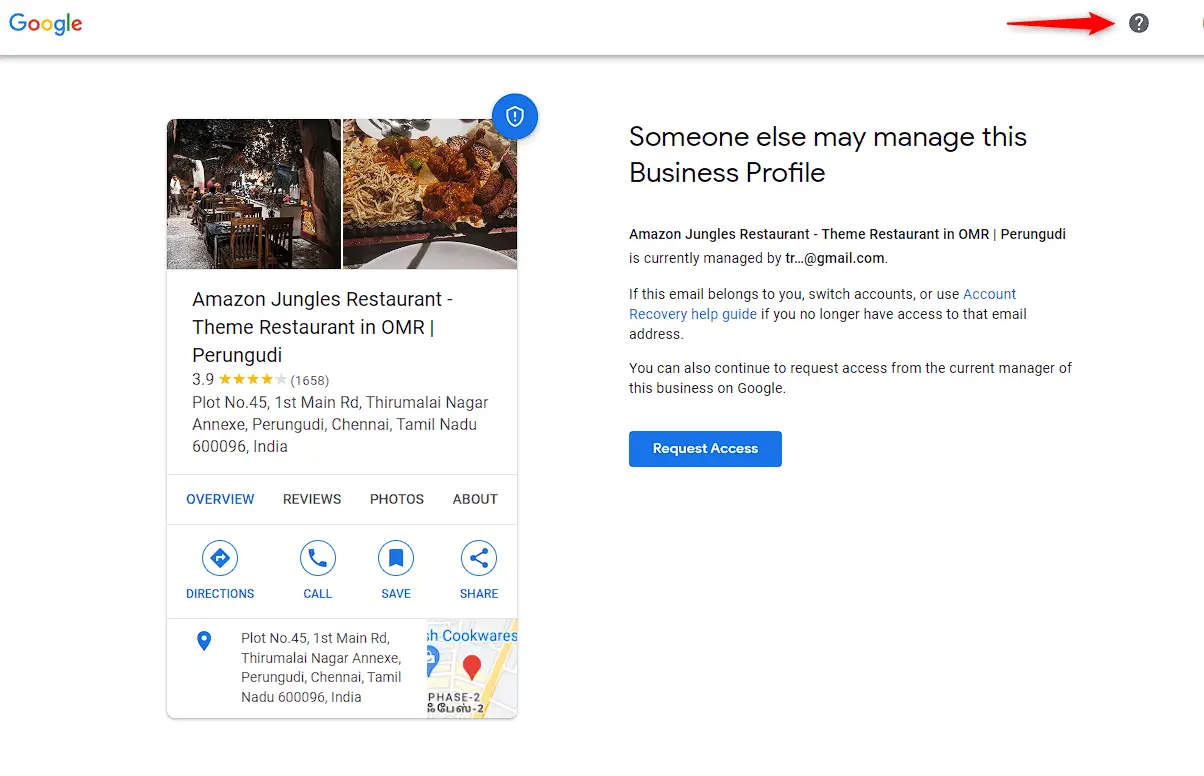The image size is (1204, 776).
Task: Open the Photos tab
Action: pos(396,498)
